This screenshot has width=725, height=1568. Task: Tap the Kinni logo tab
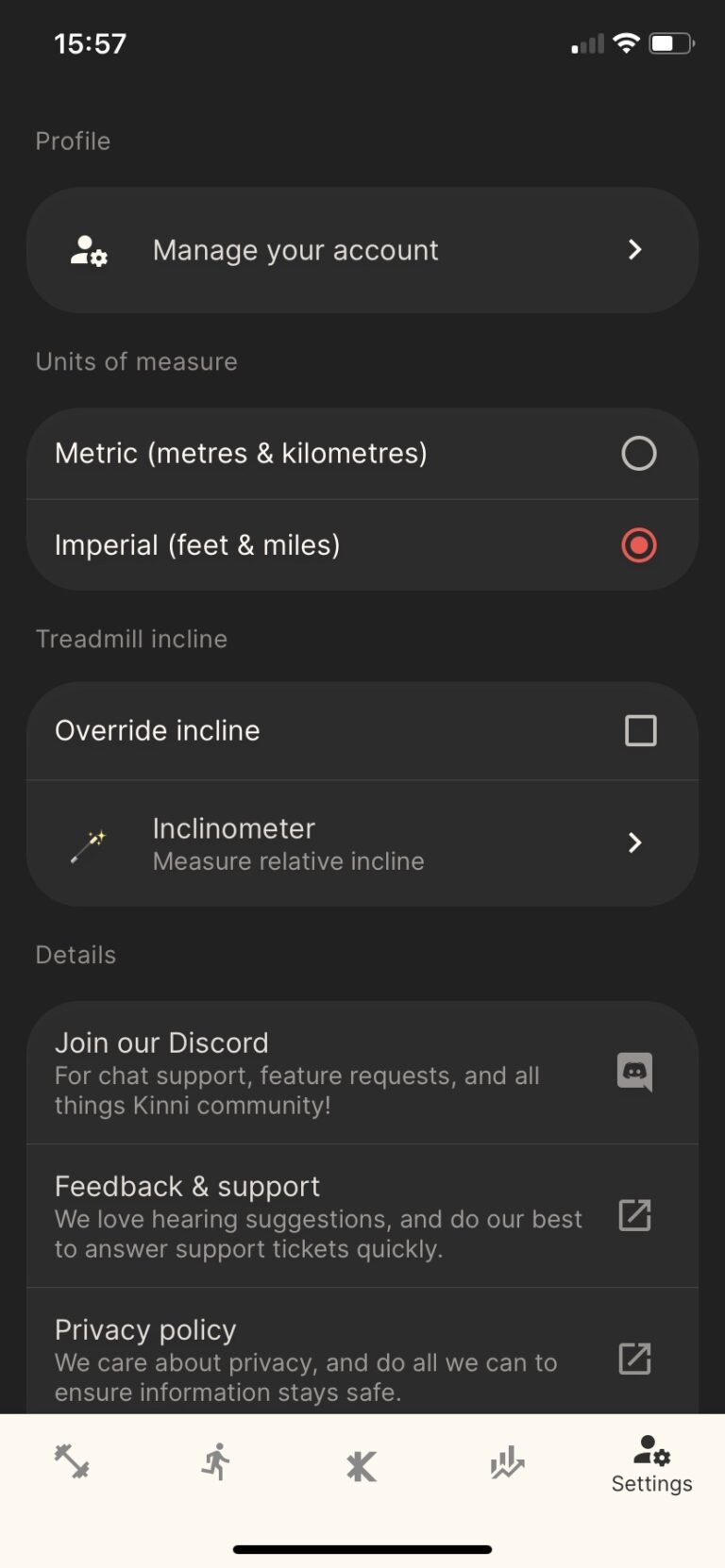coord(362,1465)
